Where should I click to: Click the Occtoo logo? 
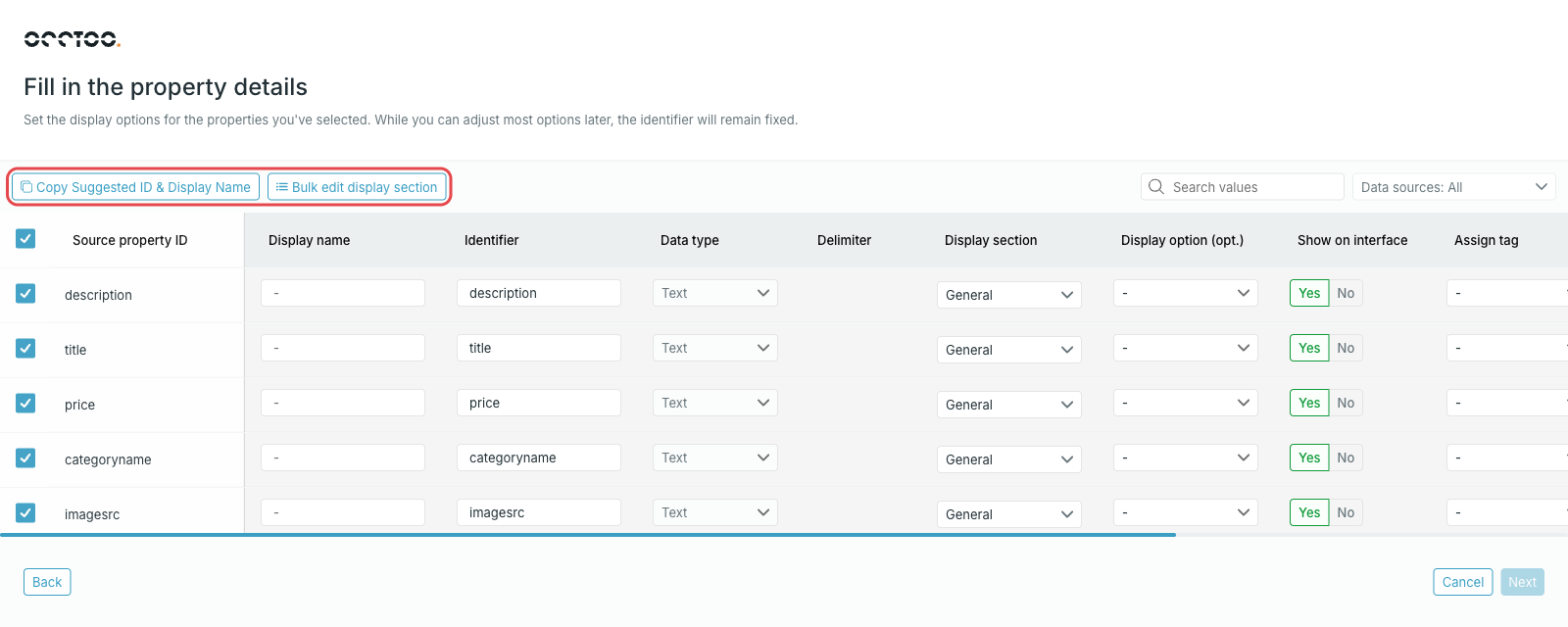click(72, 39)
